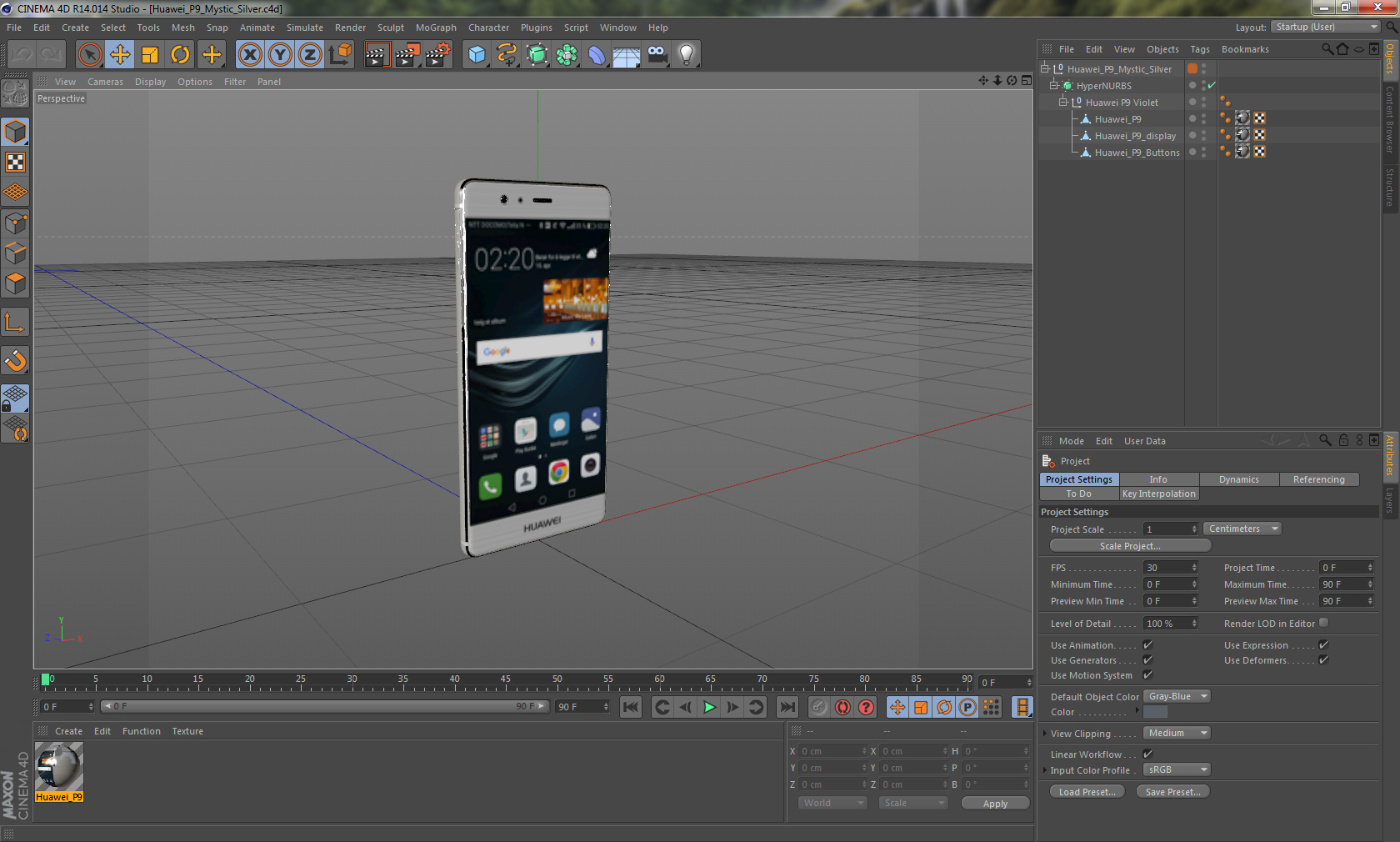Open the render settings

pyautogui.click(x=437, y=55)
